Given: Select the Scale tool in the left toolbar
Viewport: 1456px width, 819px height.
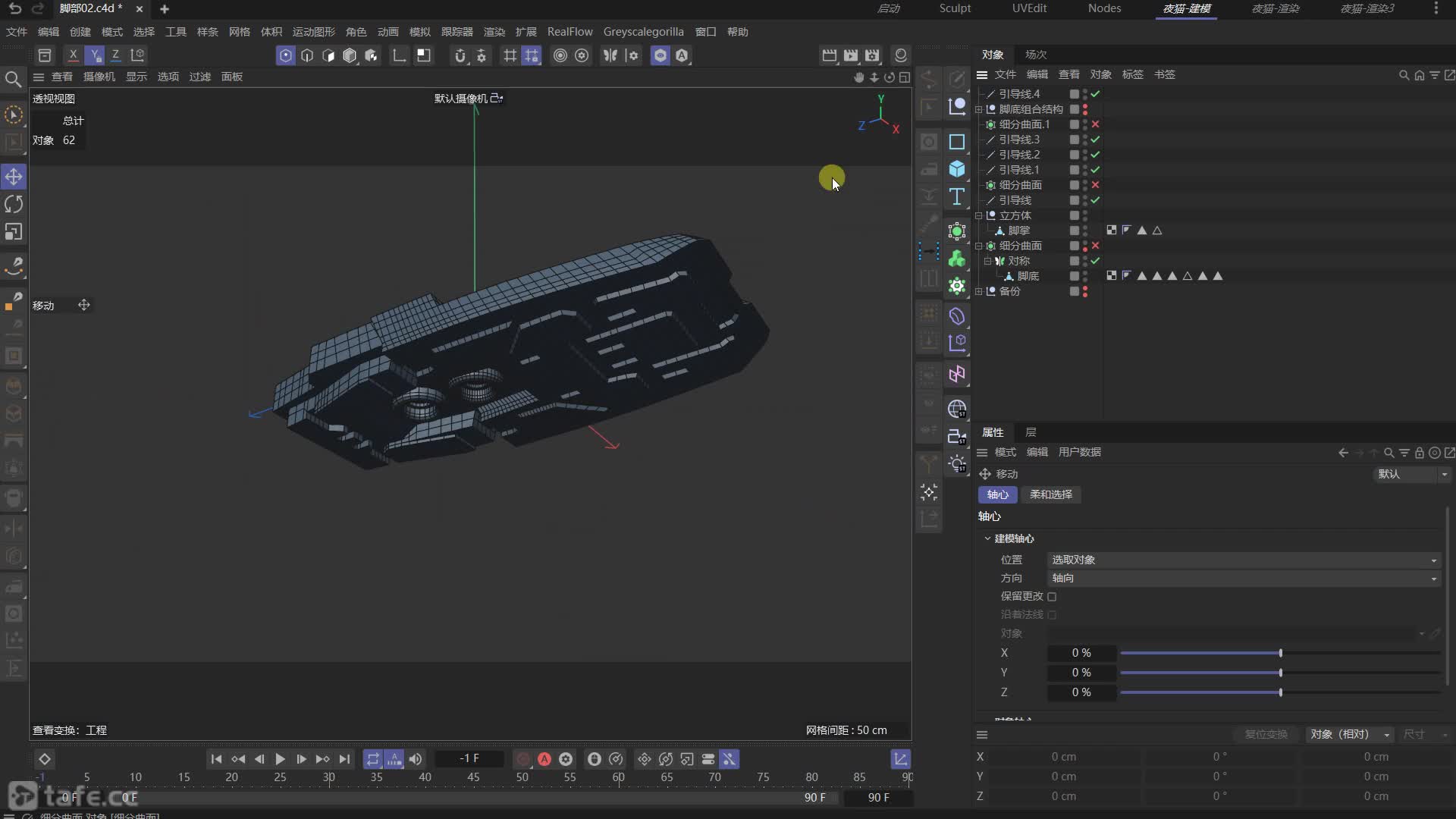Looking at the screenshot, I should tap(14, 231).
